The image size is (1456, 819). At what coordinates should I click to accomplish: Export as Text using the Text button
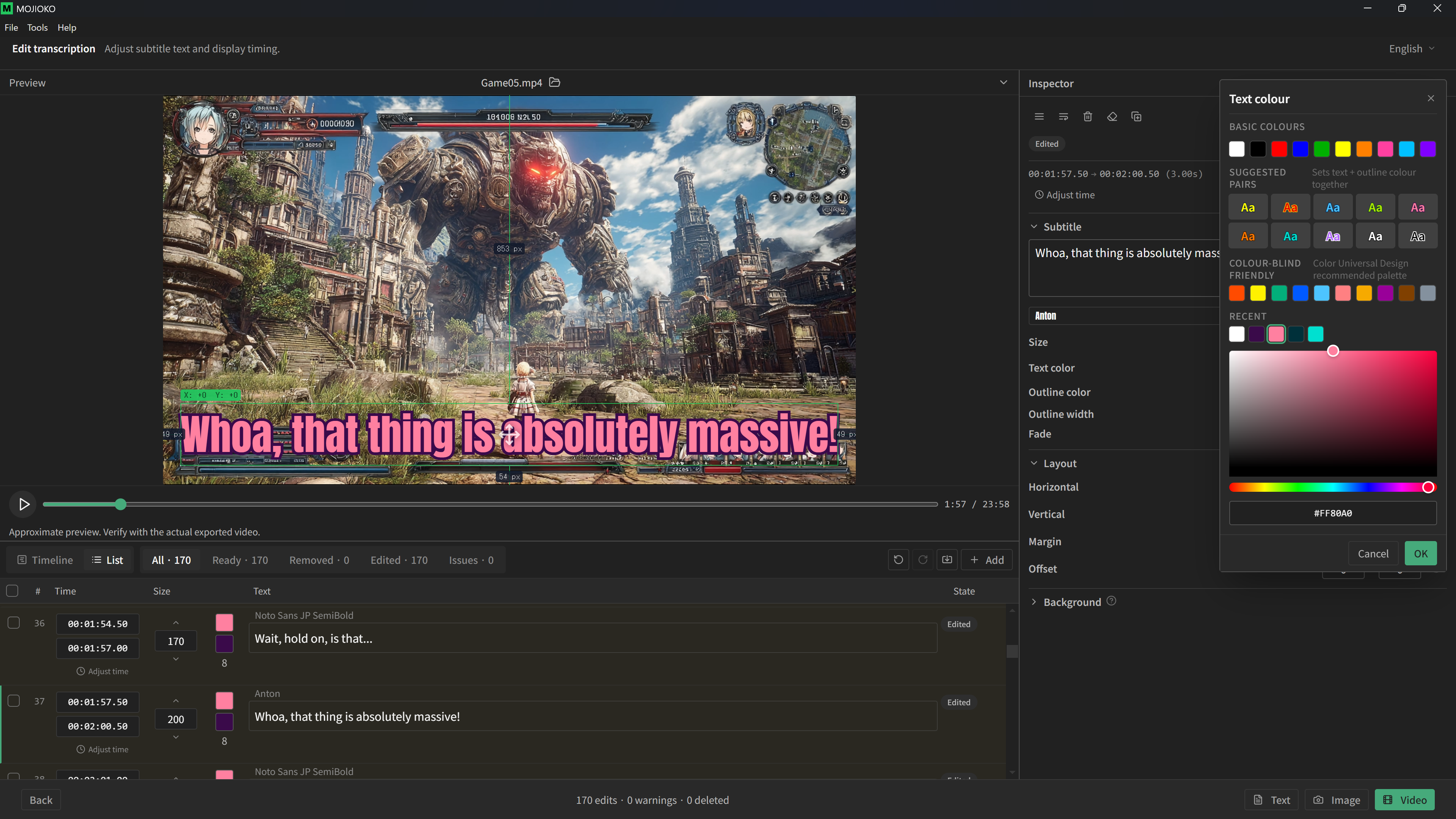coord(1272,800)
